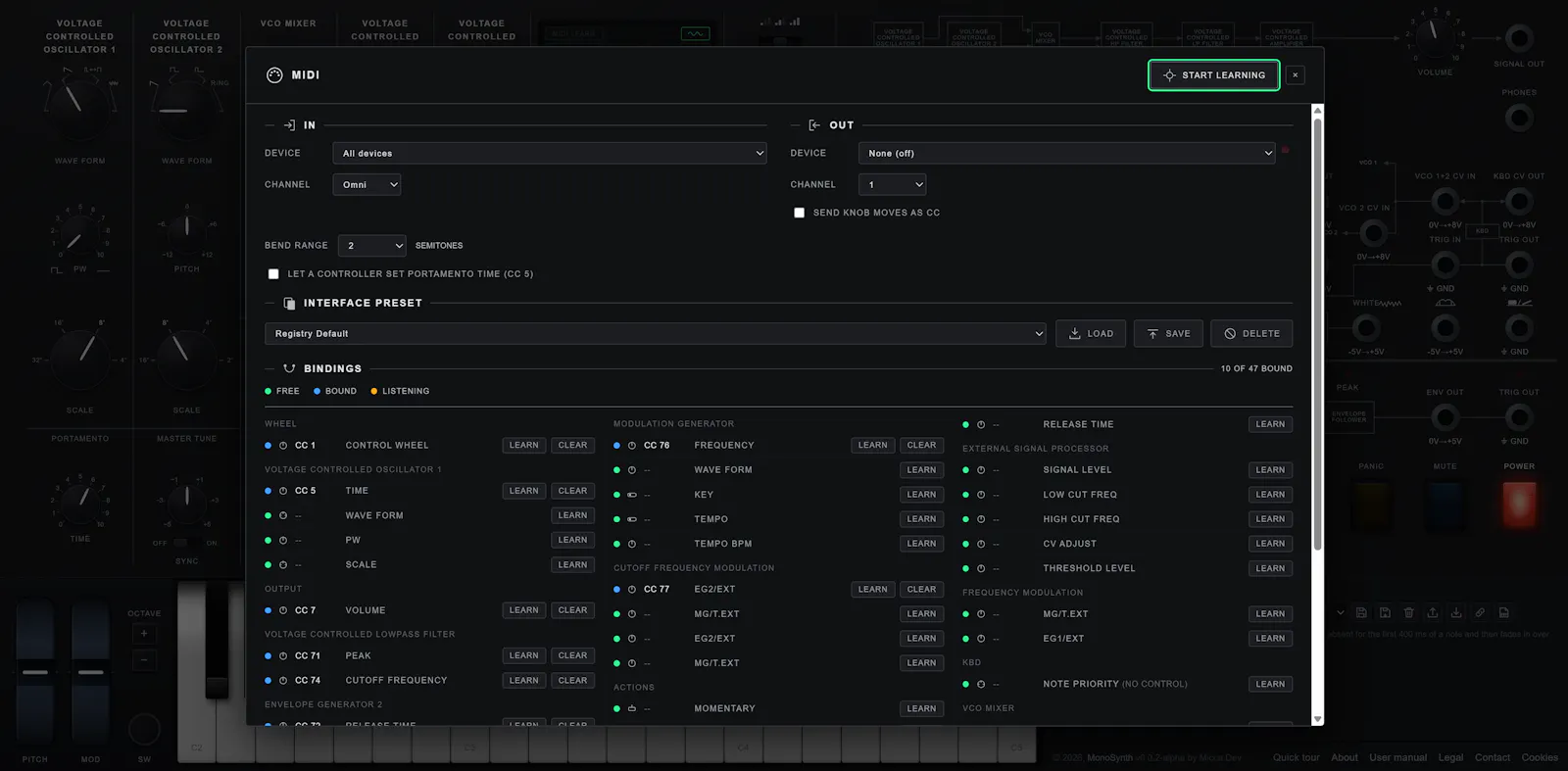This screenshot has height=771, width=1568.
Task: Click the trash delete icon in background toolbar
Action: [x=1409, y=613]
